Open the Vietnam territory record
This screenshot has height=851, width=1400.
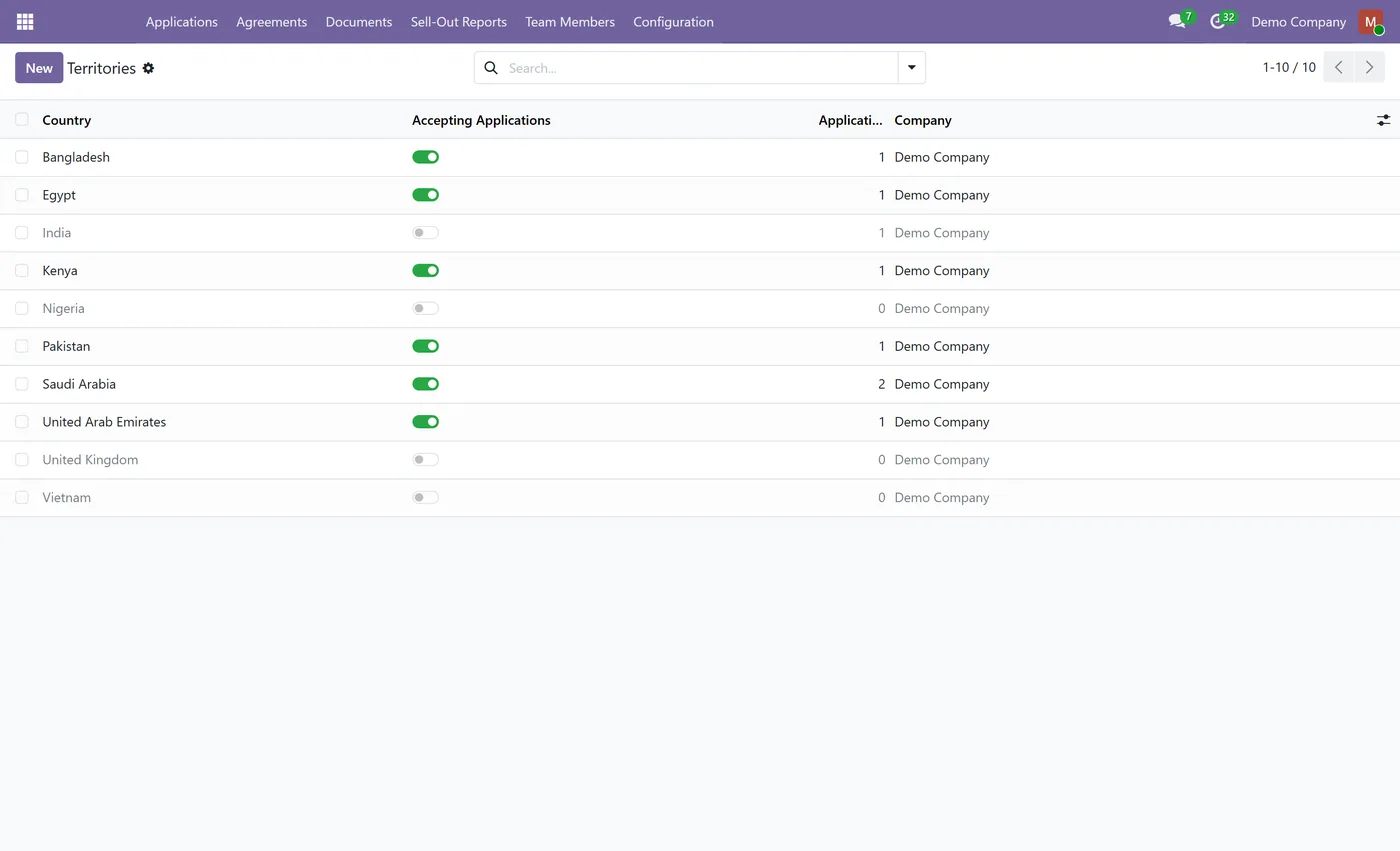tap(66, 497)
